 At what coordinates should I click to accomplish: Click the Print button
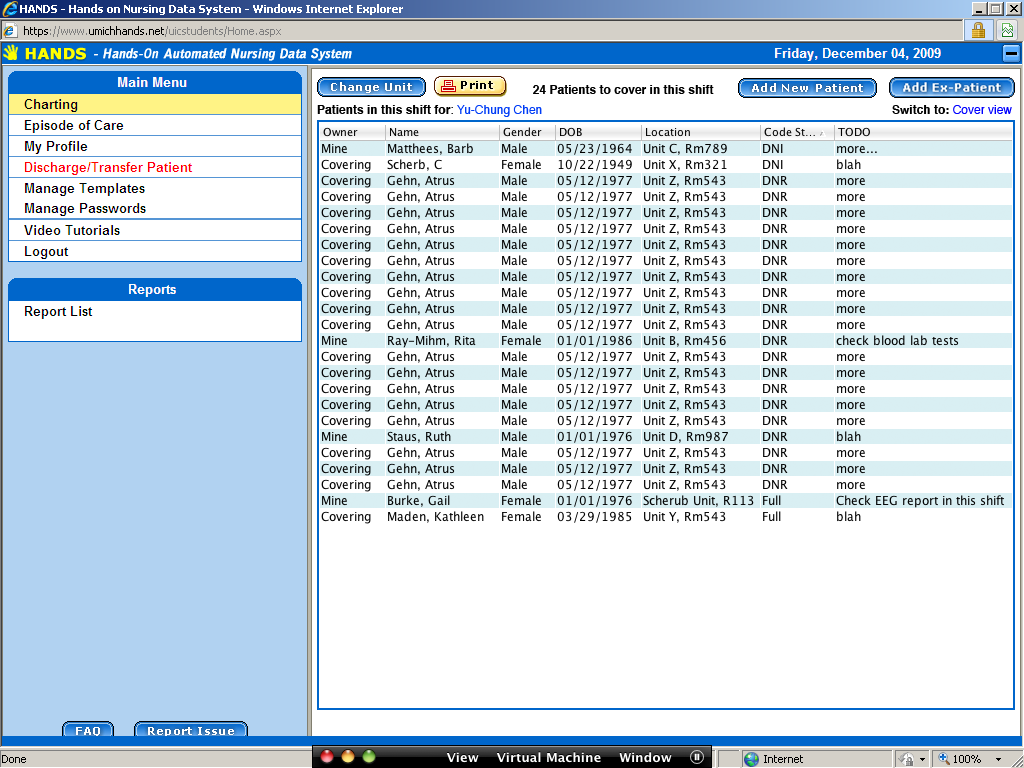point(470,86)
